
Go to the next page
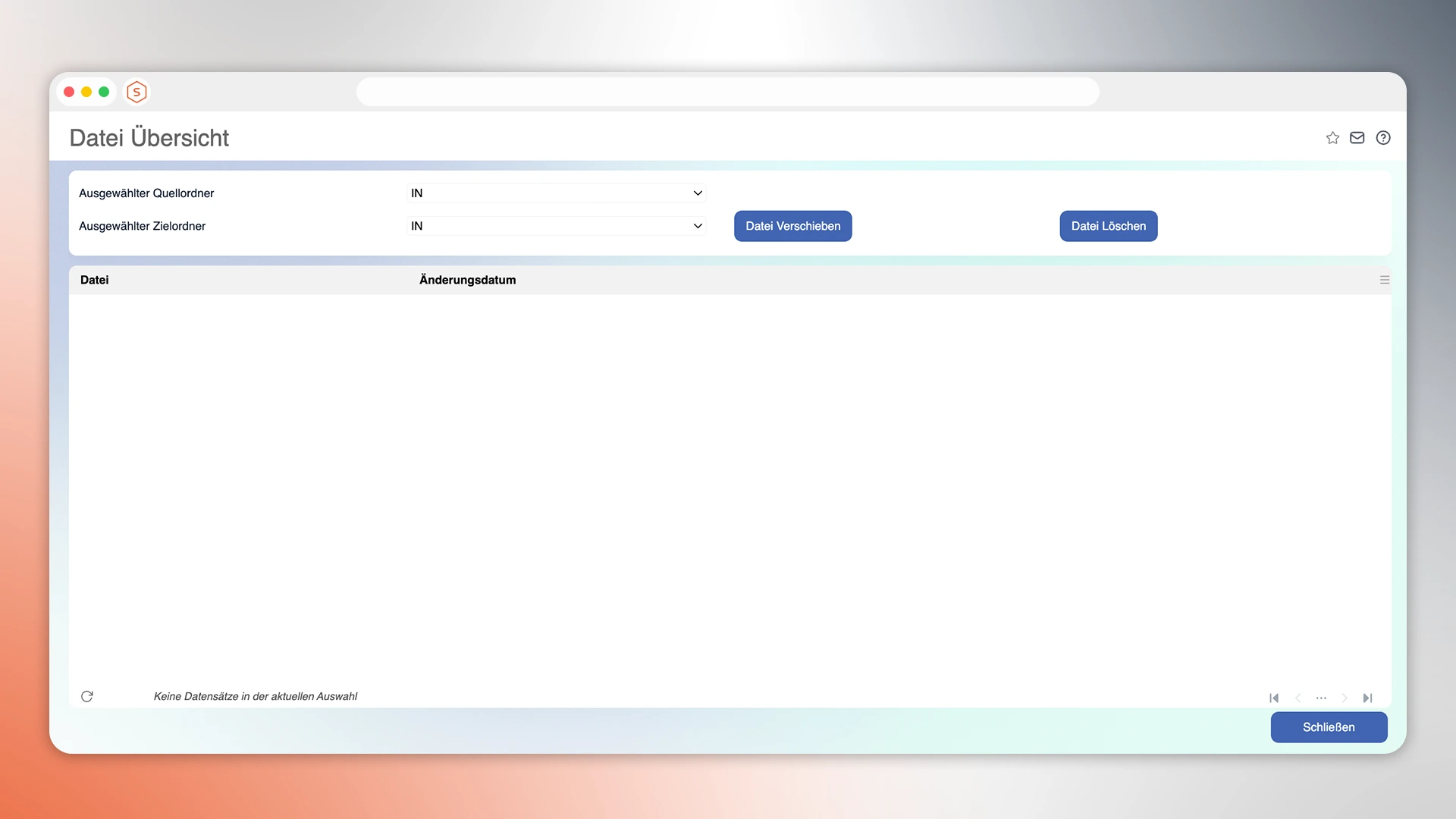click(x=1345, y=698)
